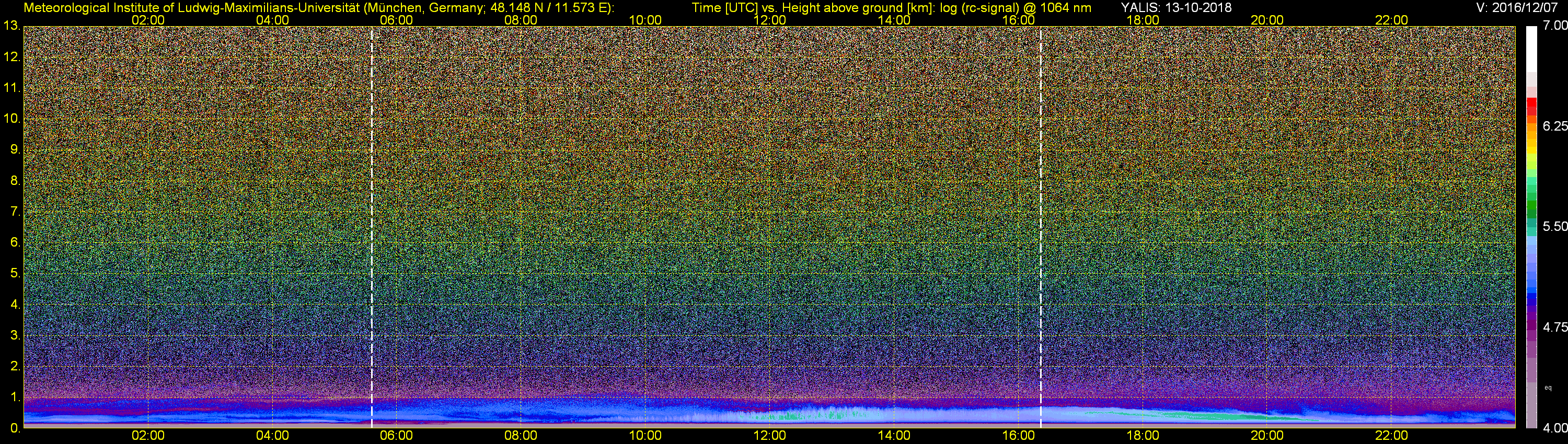Click the 7.00 value on the color scale

coord(1555,26)
